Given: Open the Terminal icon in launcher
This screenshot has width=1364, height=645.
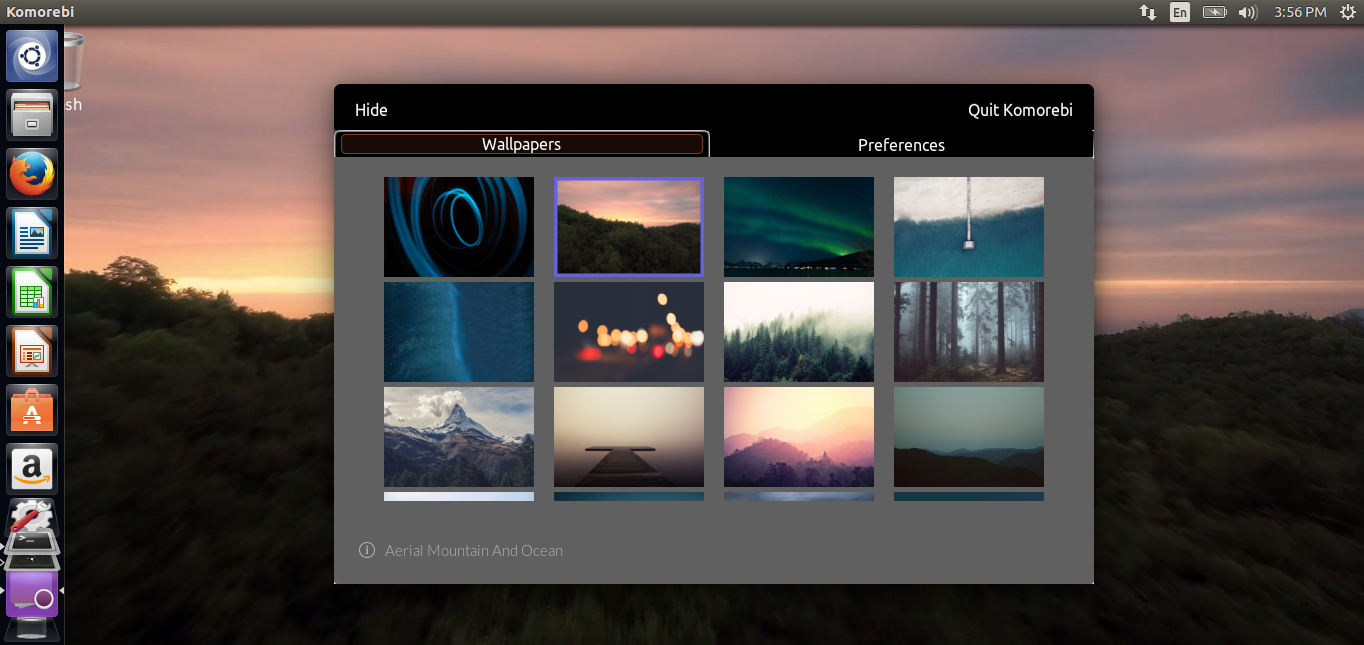Looking at the screenshot, I should click(32, 543).
